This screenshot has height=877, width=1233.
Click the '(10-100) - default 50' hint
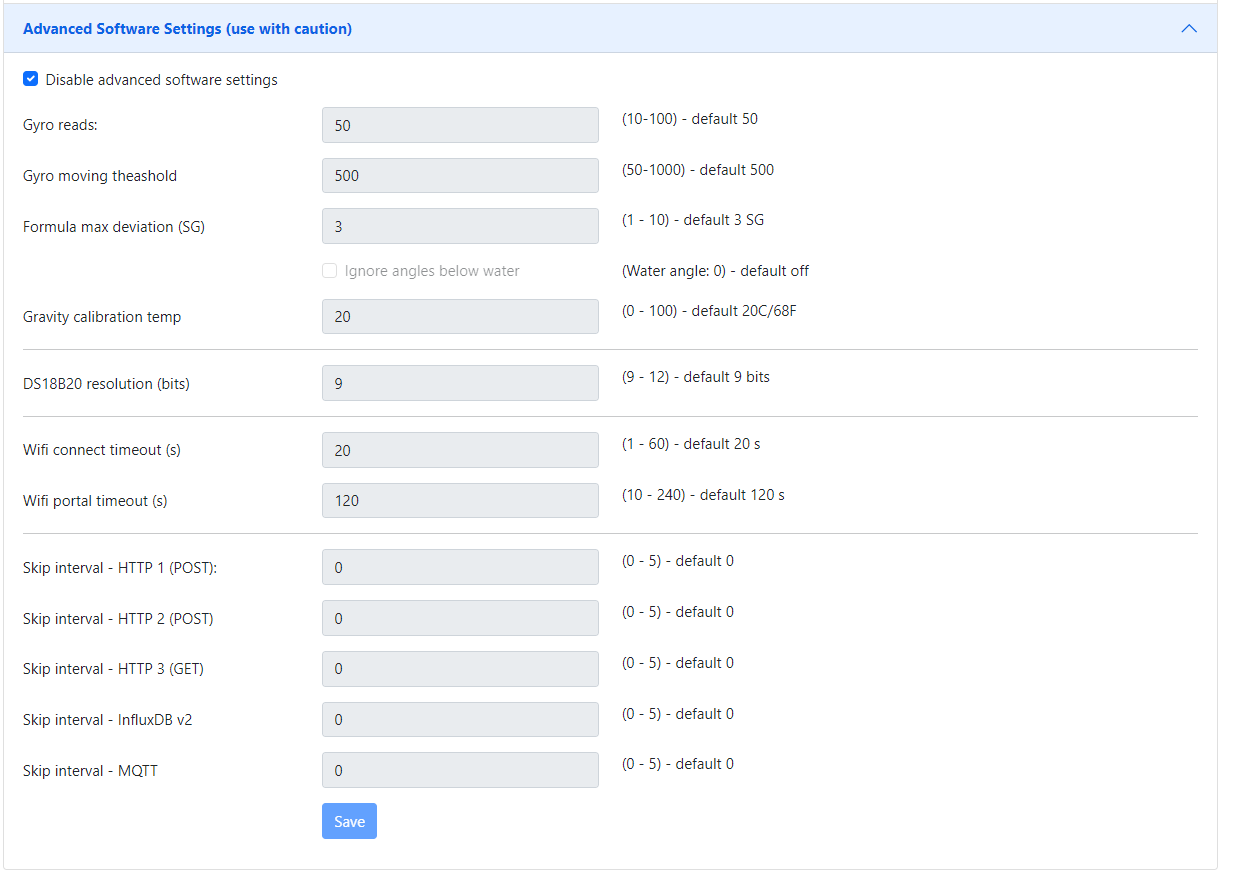pos(690,119)
